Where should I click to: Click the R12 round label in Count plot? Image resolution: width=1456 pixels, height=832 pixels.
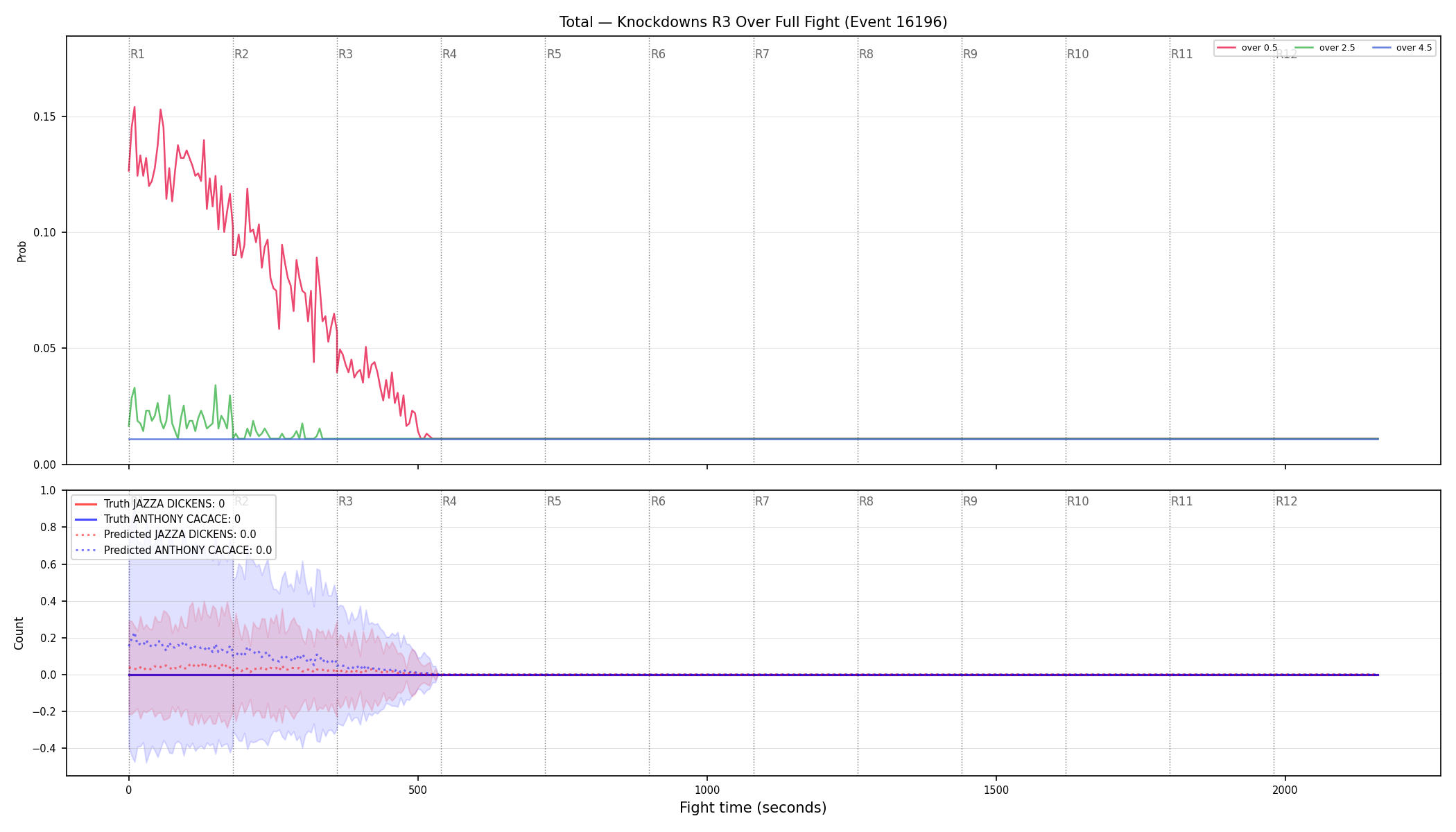[1286, 501]
